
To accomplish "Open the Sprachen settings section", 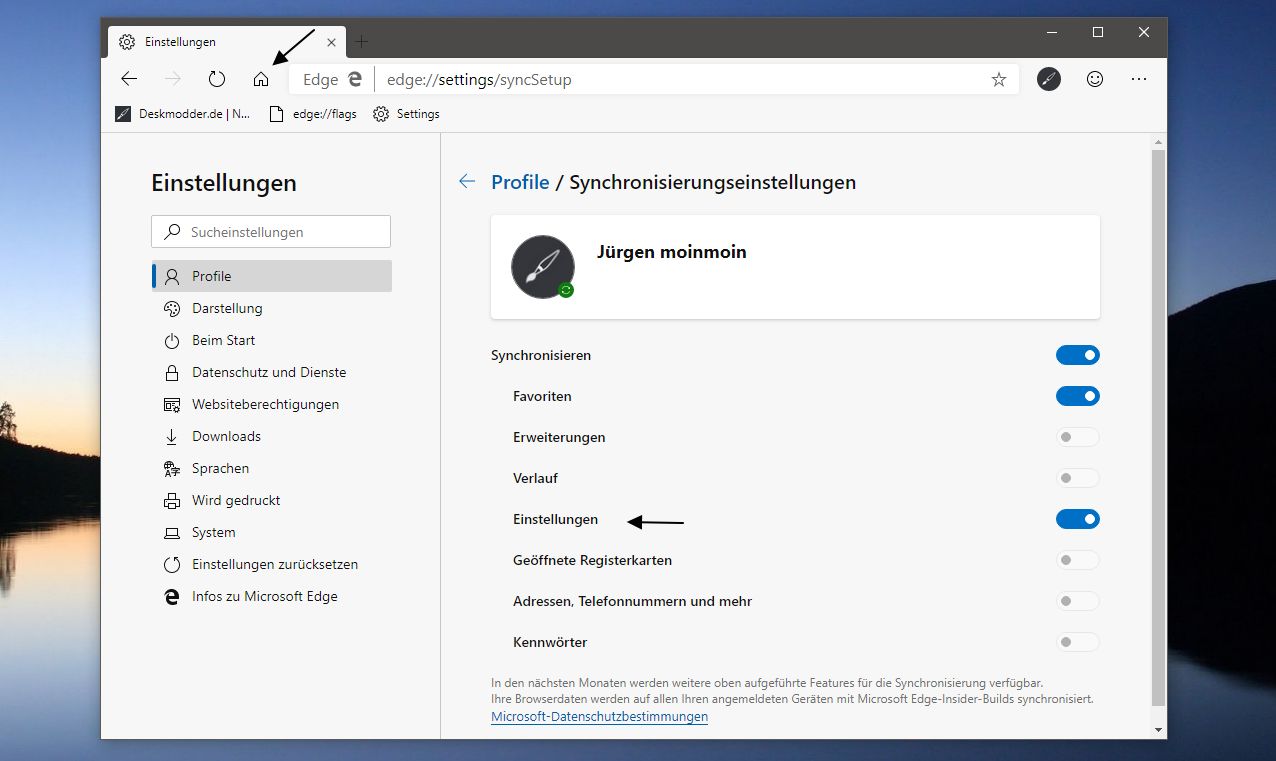I will point(271,468).
